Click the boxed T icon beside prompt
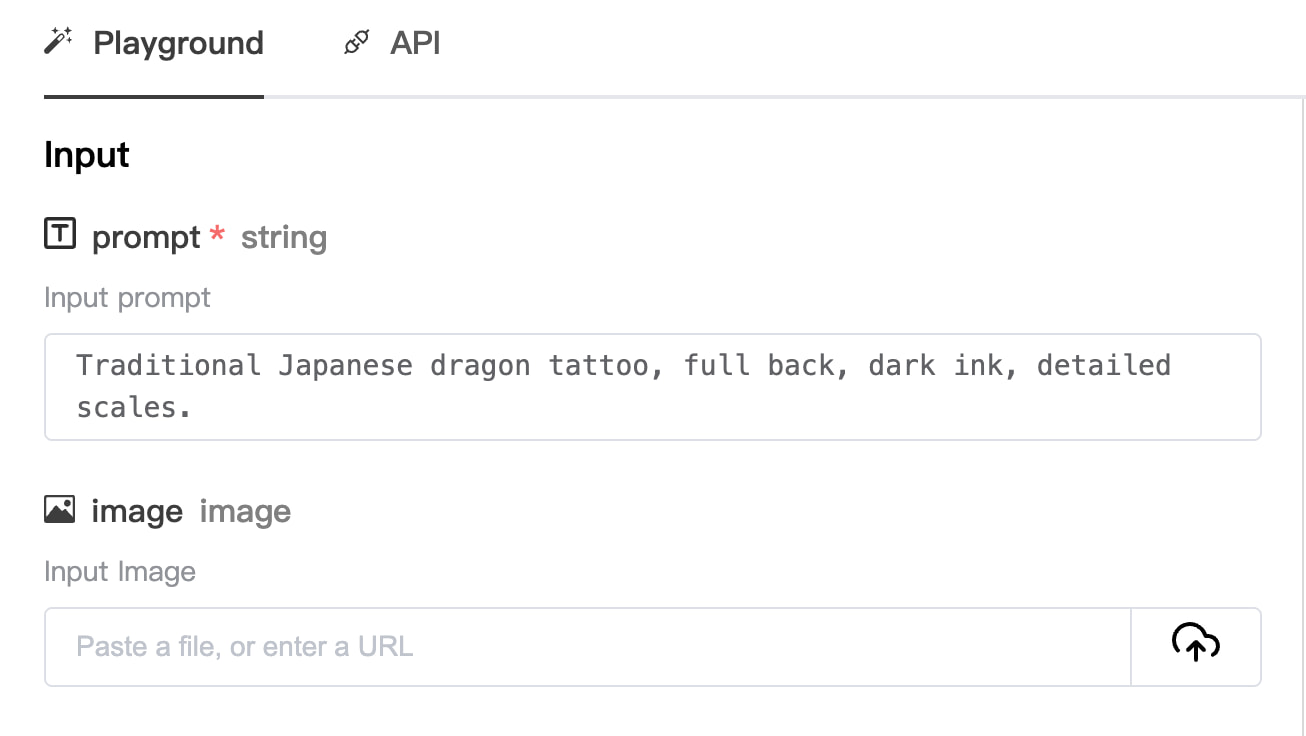Image resolution: width=1306 pixels, height=736 pixels. pyautogui.click(x=60, y=235)
